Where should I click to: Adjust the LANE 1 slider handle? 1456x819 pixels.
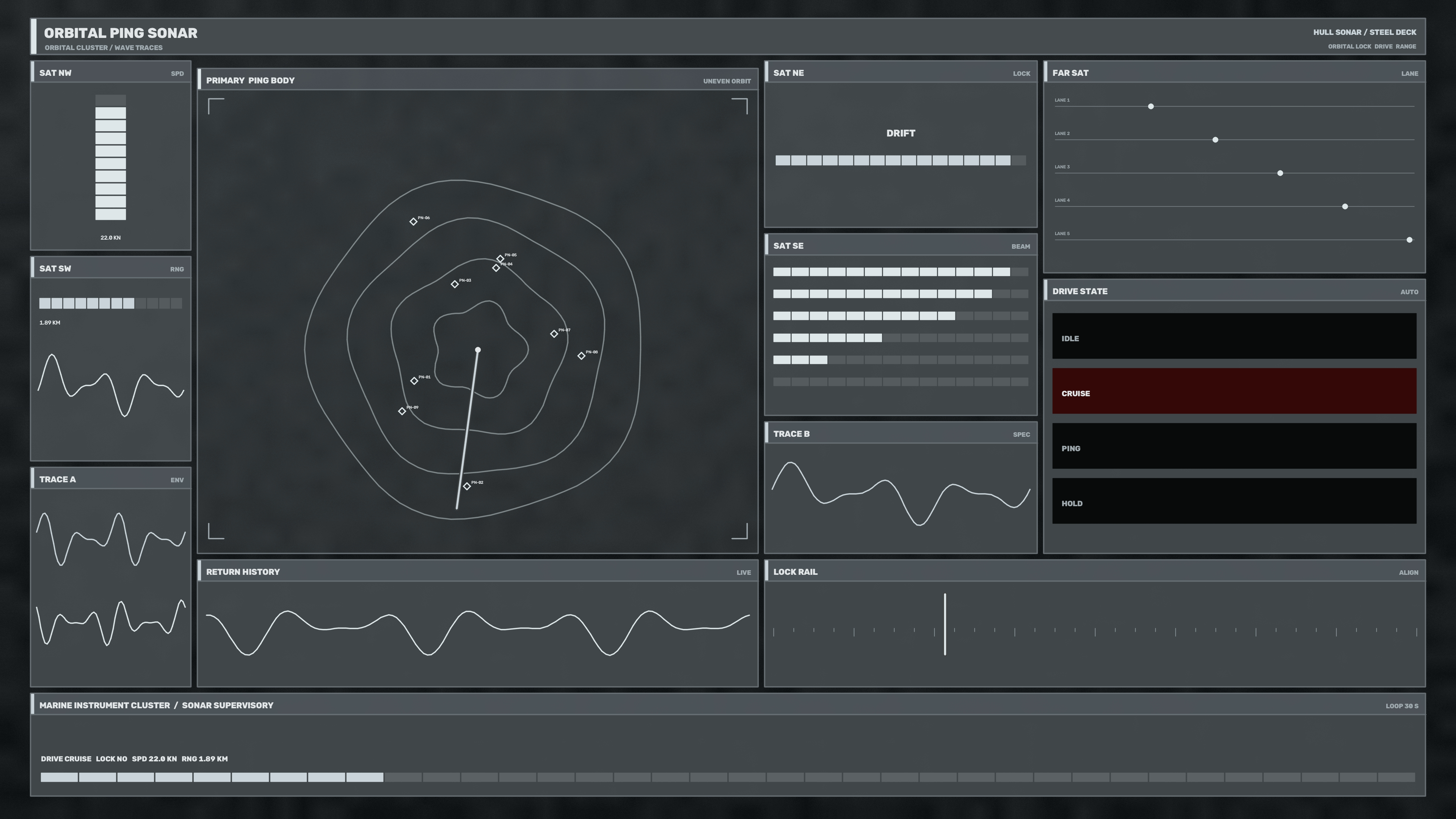[1151, 106]
